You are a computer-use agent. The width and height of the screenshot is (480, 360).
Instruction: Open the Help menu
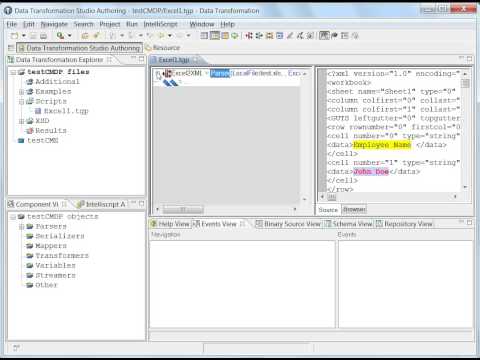[227, 24]
